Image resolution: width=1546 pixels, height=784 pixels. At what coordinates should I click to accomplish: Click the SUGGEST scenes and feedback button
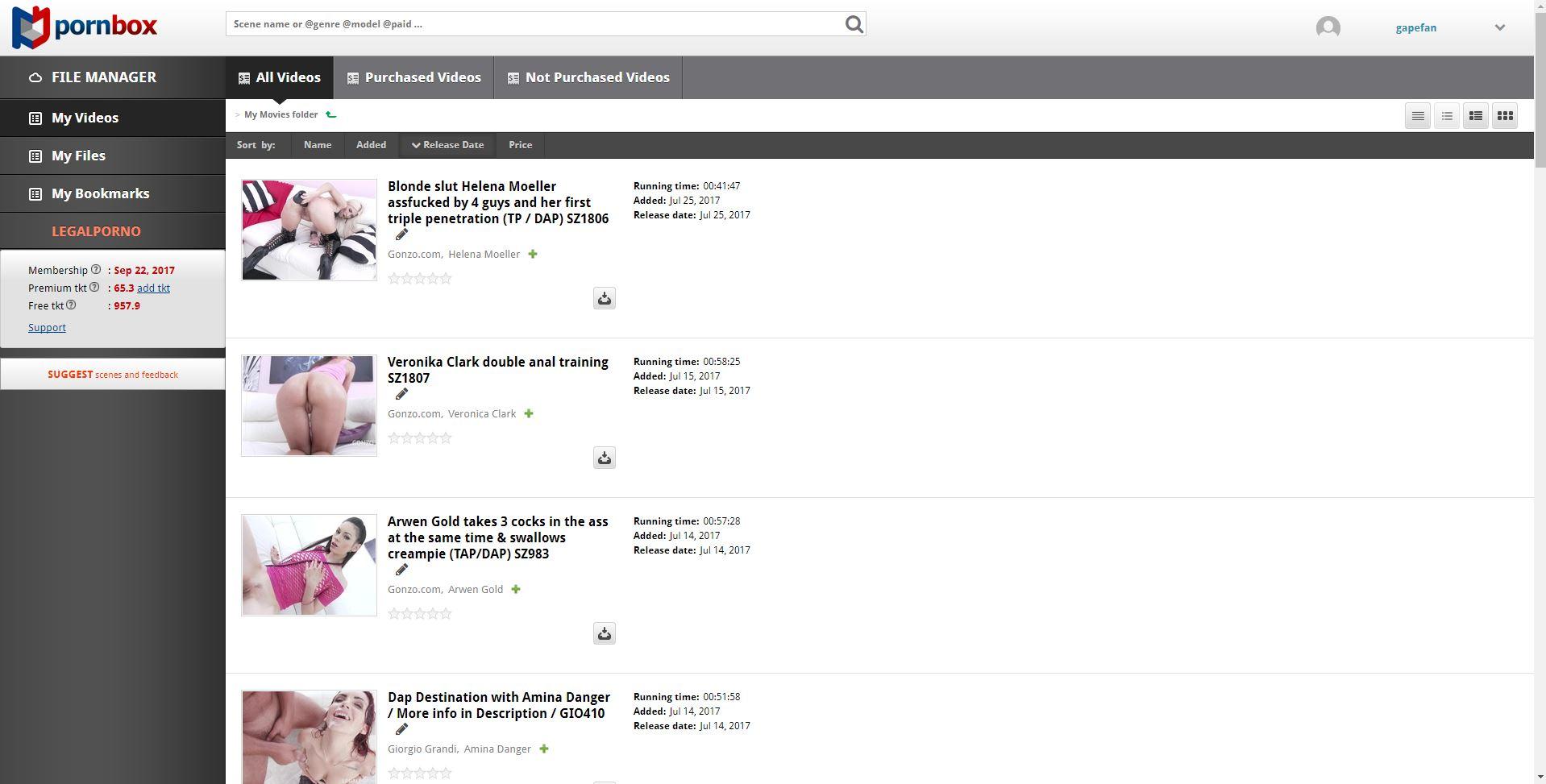coord(113,375)
